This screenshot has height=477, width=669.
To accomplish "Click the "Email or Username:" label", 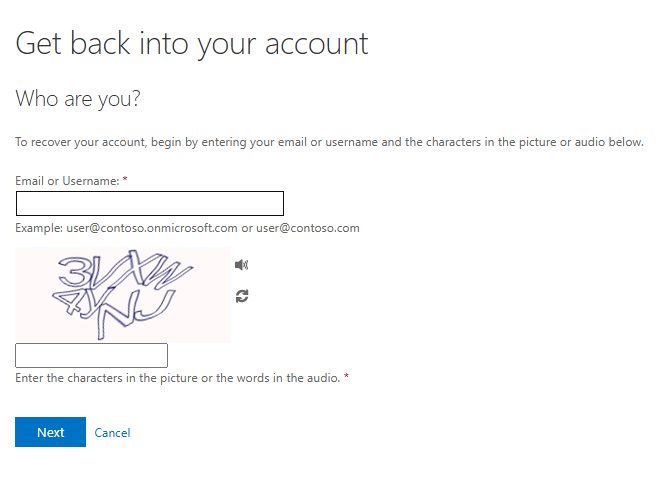I will coord(67,181).
